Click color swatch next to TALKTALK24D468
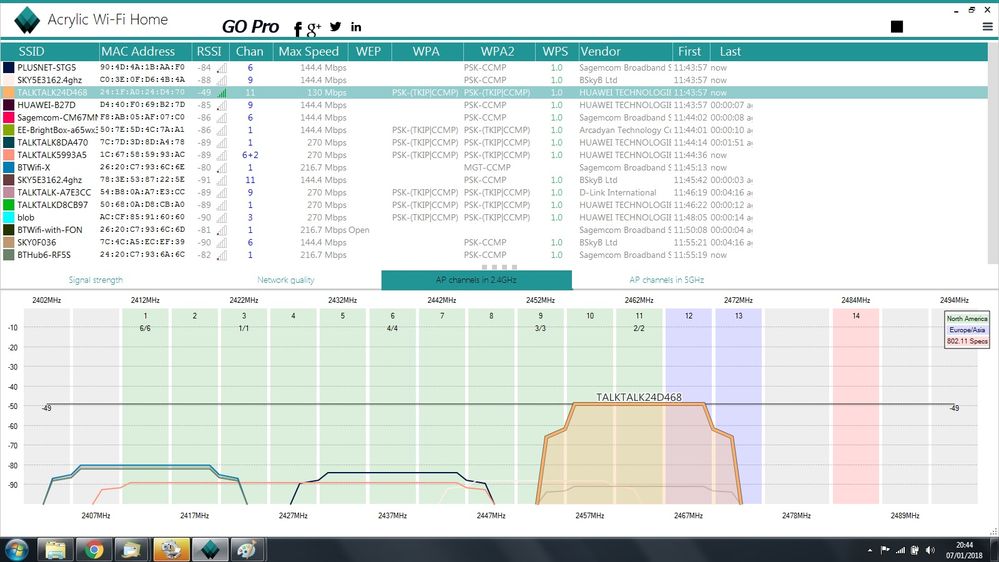Image resolution: width=999 pixels, height=562 pixels. pyautogui.click(x=9, y=92)
